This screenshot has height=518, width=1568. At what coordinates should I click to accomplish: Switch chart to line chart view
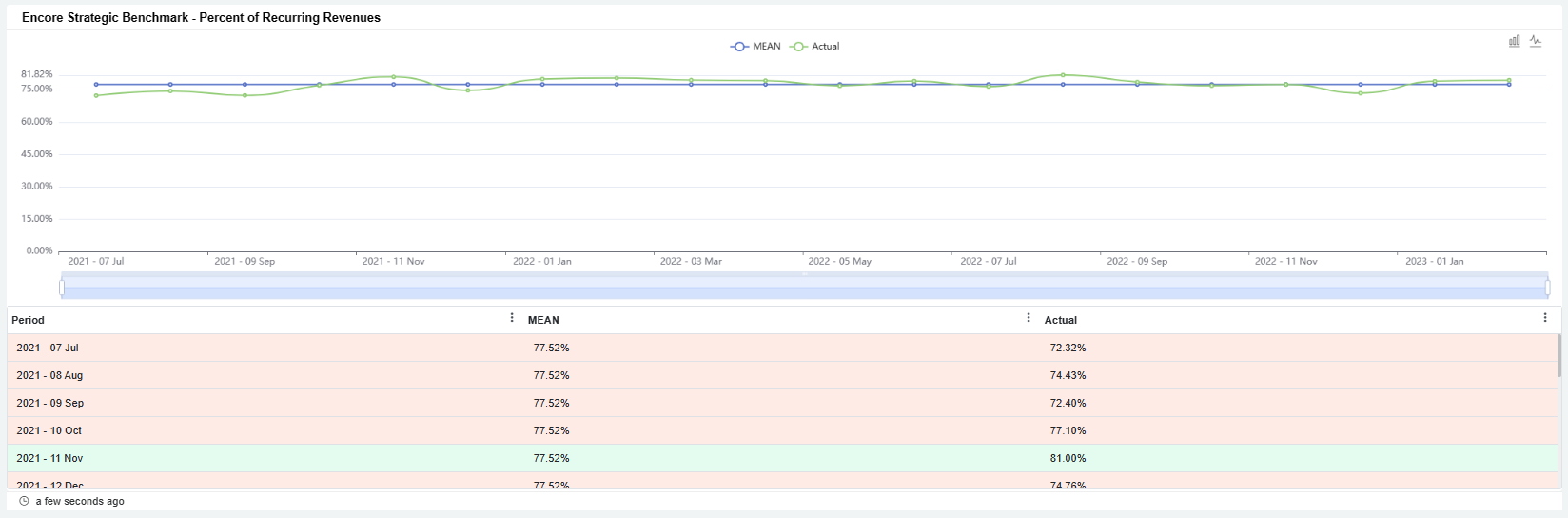click(x=1536, y=41)
